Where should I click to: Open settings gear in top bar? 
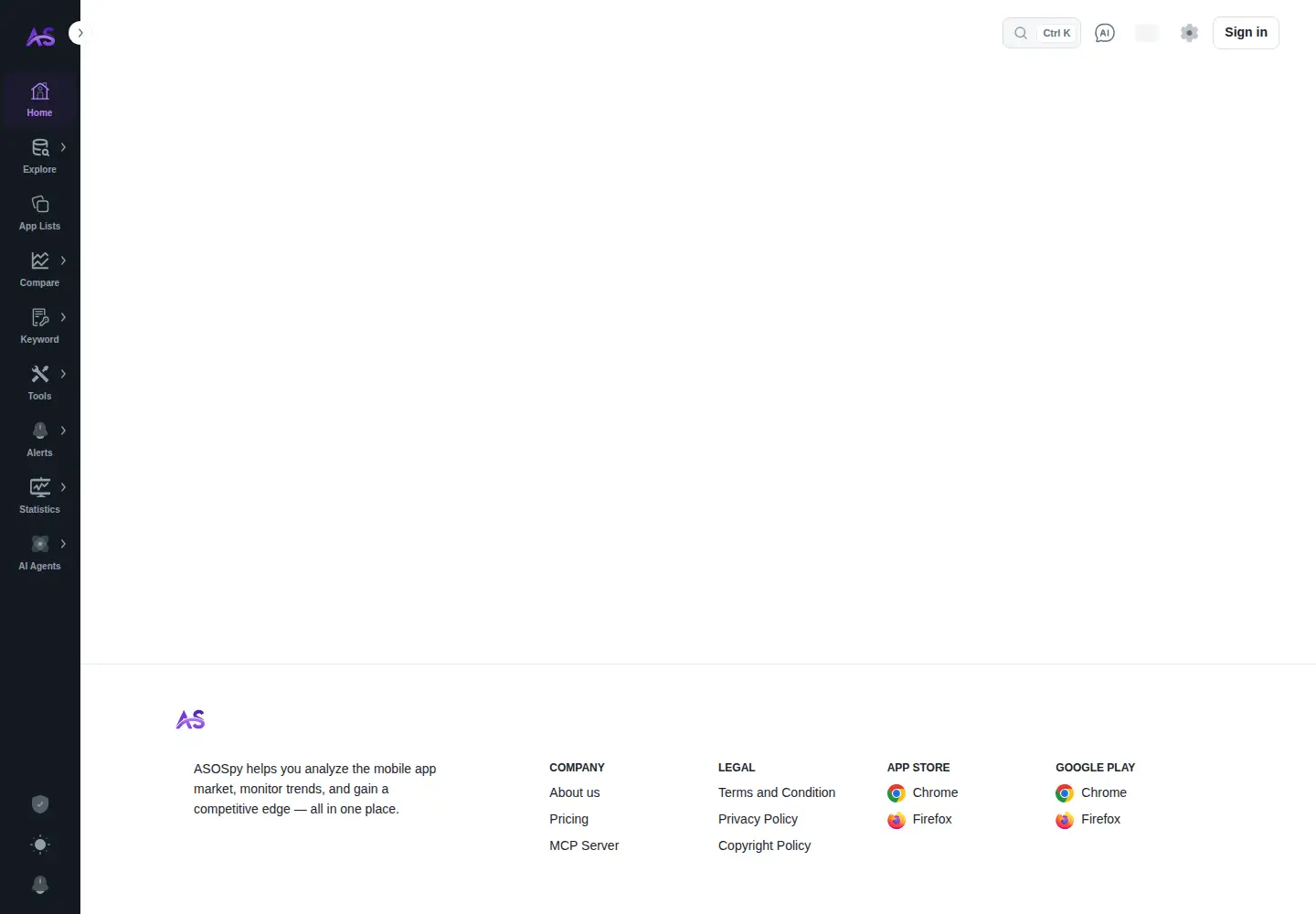[x=1189, y=33]
